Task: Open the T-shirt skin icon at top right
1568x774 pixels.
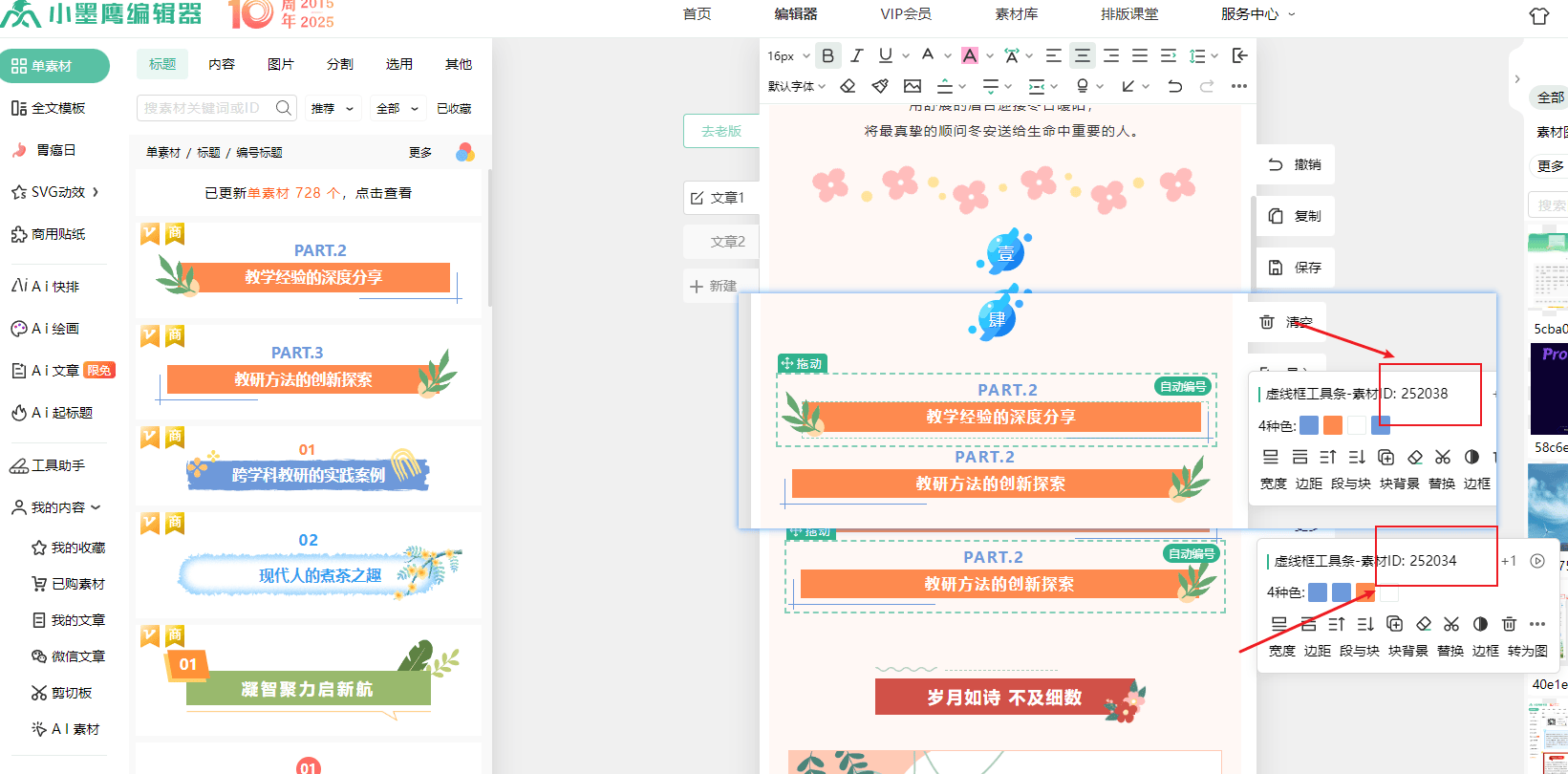Action: pyautogui.click(x=1538, y=15)
